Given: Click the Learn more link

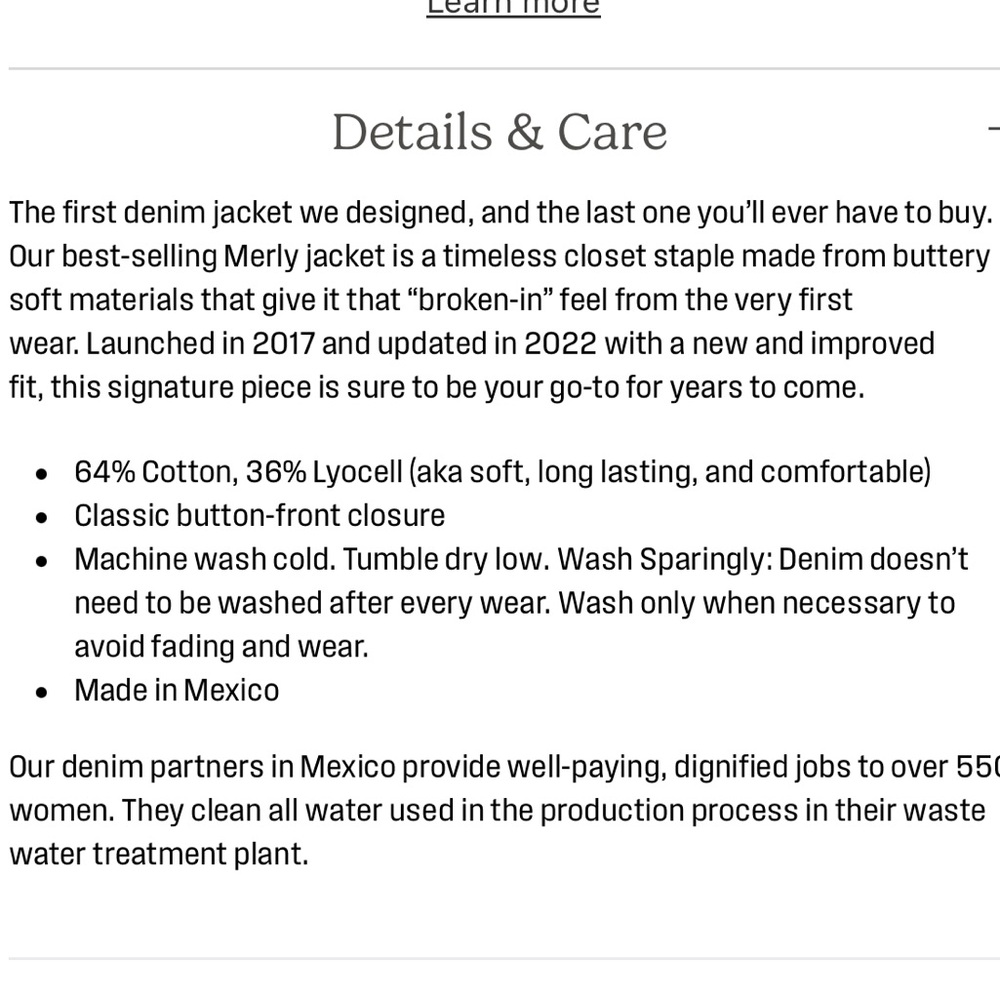Looking at the screenshot, I should [x=513, y=8].
